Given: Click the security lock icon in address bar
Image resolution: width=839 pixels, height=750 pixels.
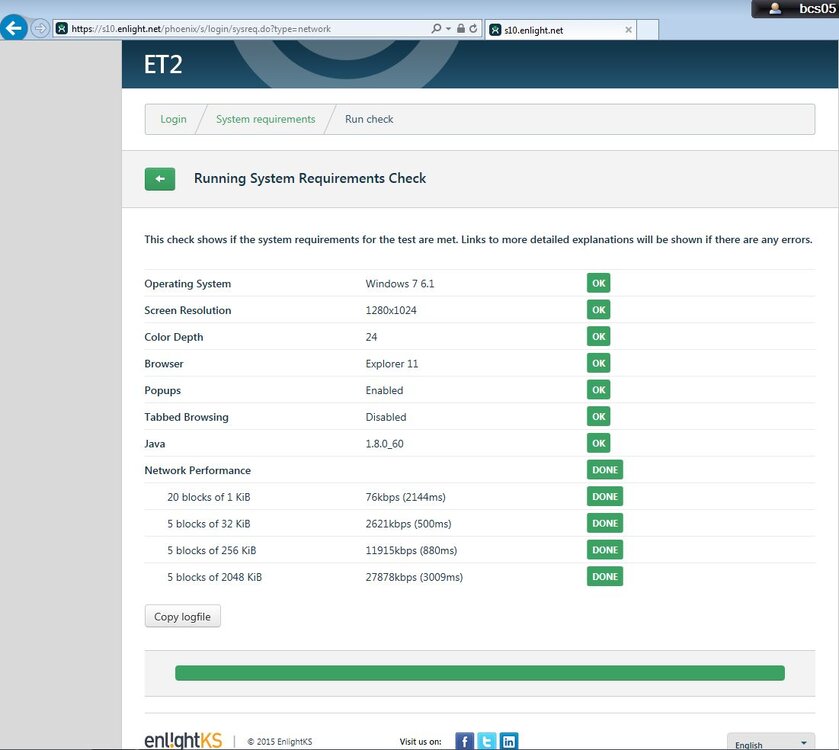Looking at the screenshot, I should [x=461, y=28].
